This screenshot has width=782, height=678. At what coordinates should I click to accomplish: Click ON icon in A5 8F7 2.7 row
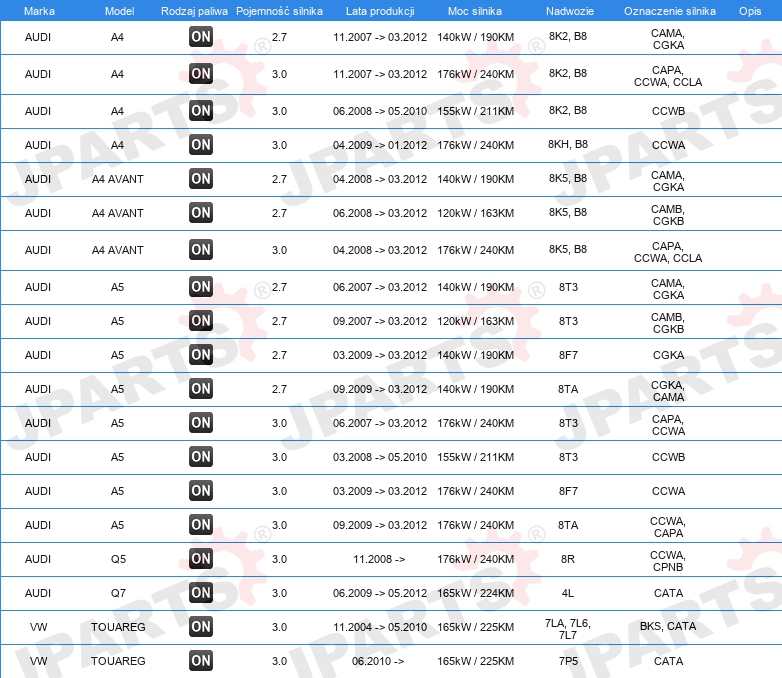click(201, 354)
